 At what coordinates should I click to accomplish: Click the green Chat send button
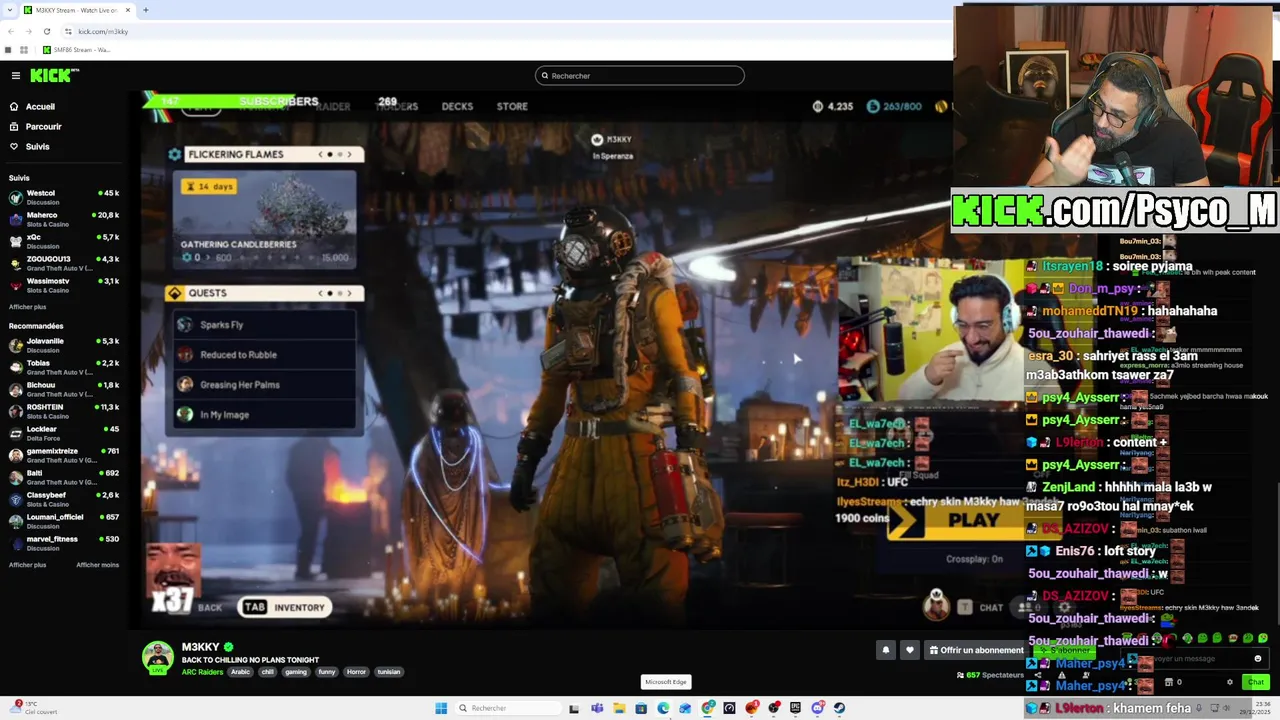coord(1255,682)
